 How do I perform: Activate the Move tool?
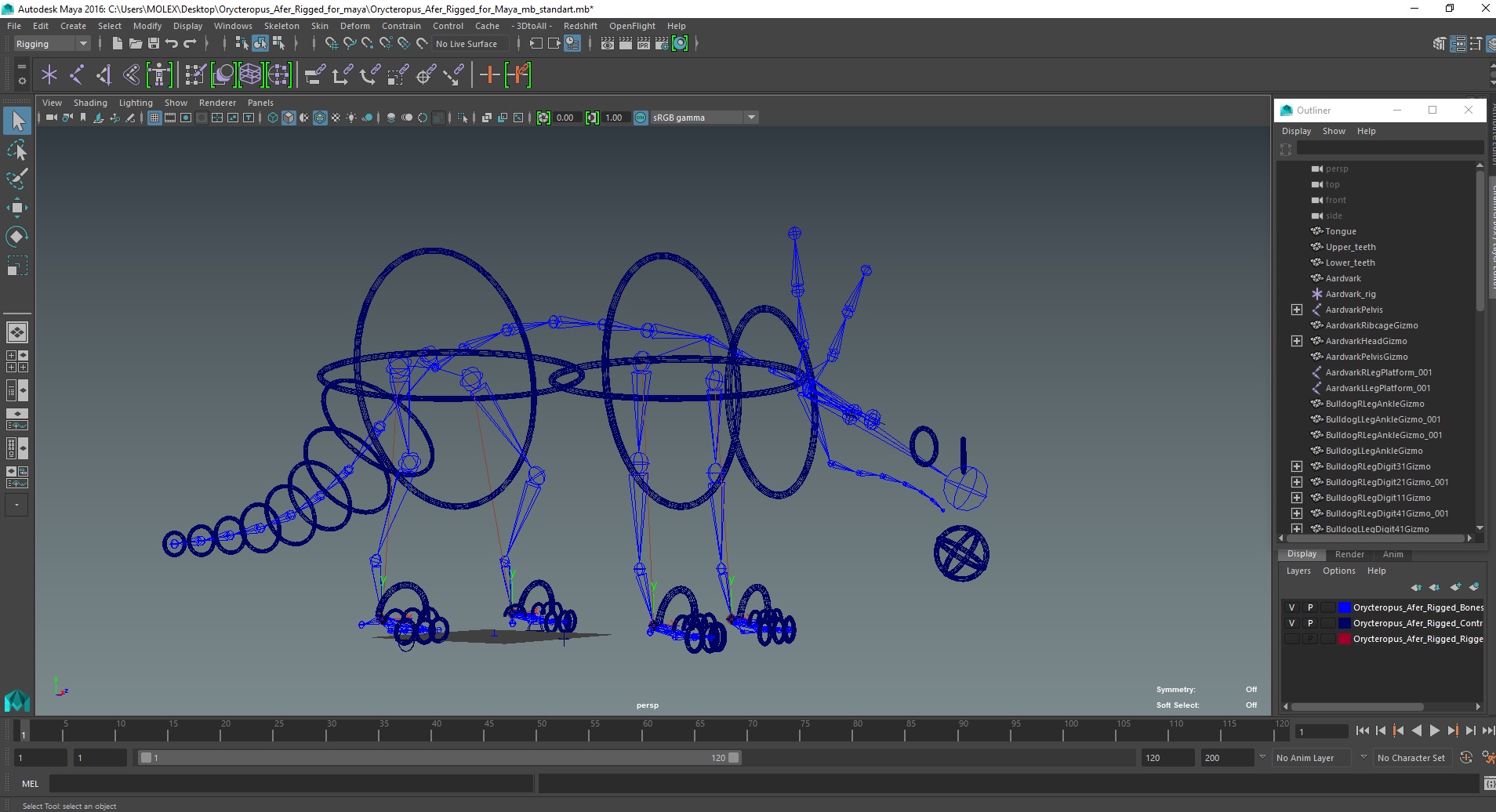[x=17, y=208]
